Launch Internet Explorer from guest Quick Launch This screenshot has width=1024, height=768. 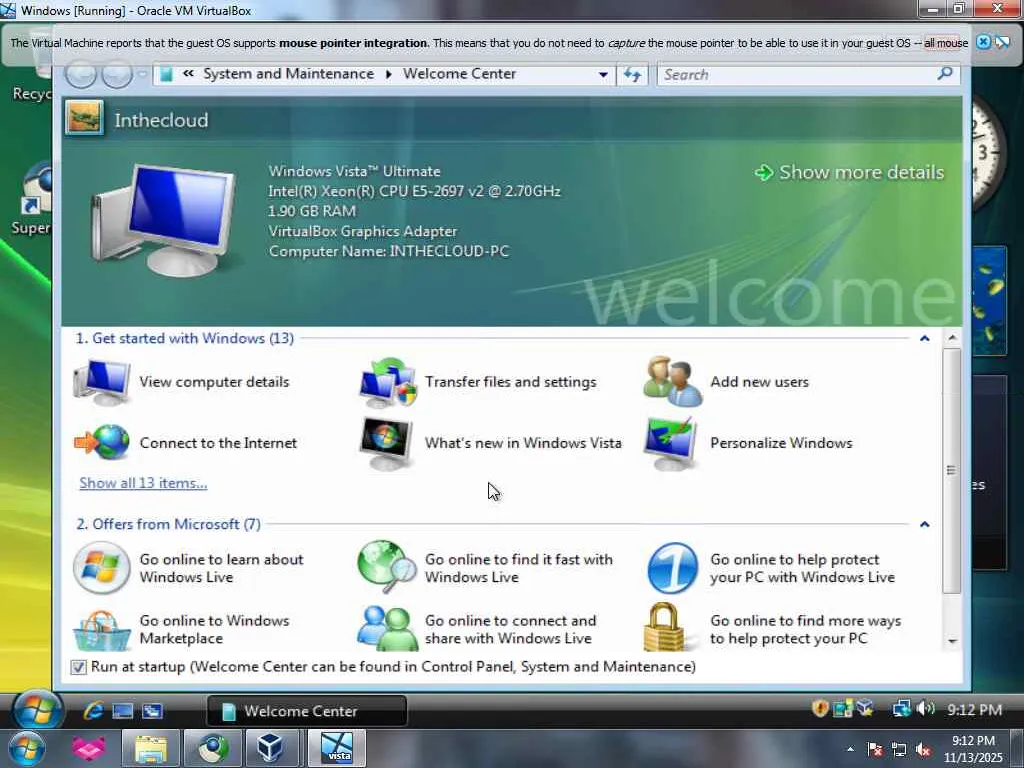coord(93,711)
